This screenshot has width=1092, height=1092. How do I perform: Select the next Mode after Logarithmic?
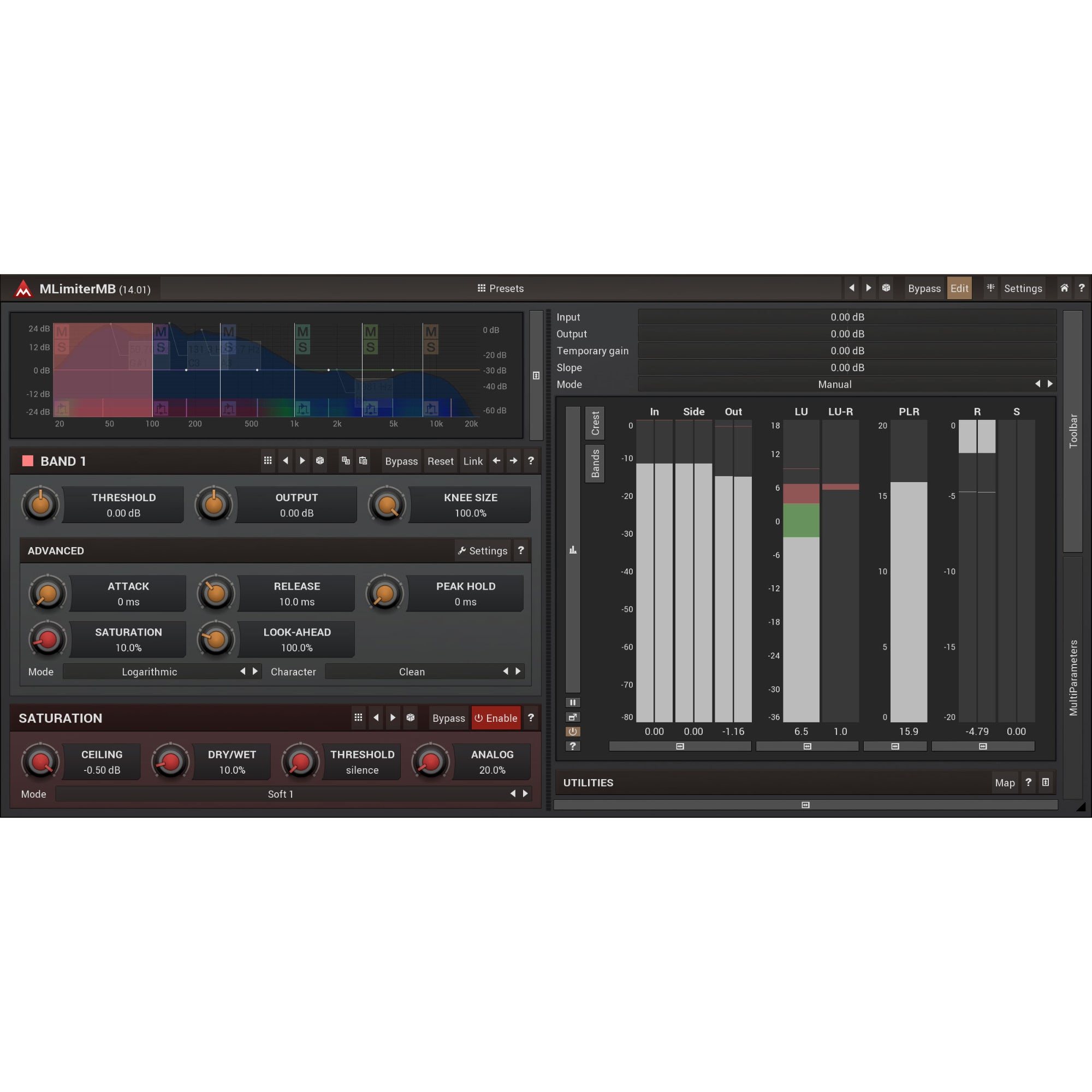point(255,672)
